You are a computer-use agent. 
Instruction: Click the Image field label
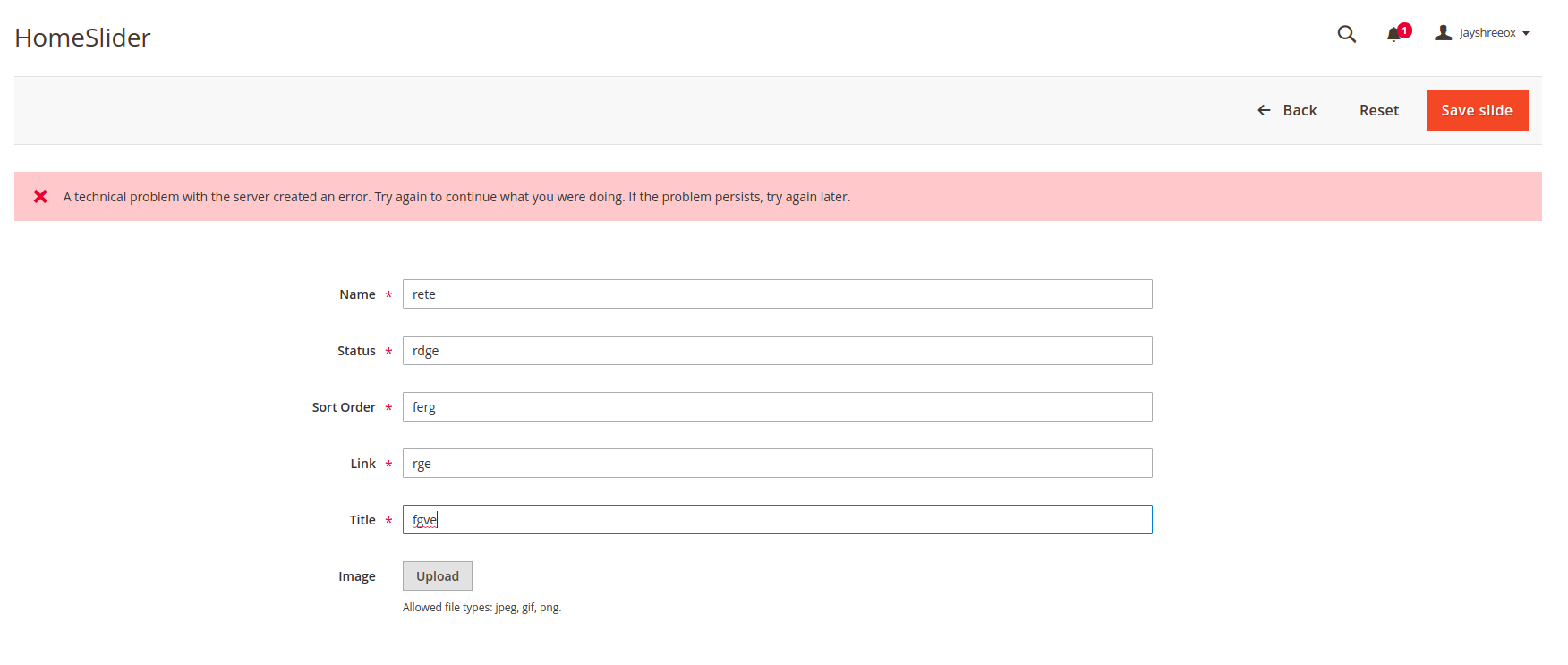[356, 576]
